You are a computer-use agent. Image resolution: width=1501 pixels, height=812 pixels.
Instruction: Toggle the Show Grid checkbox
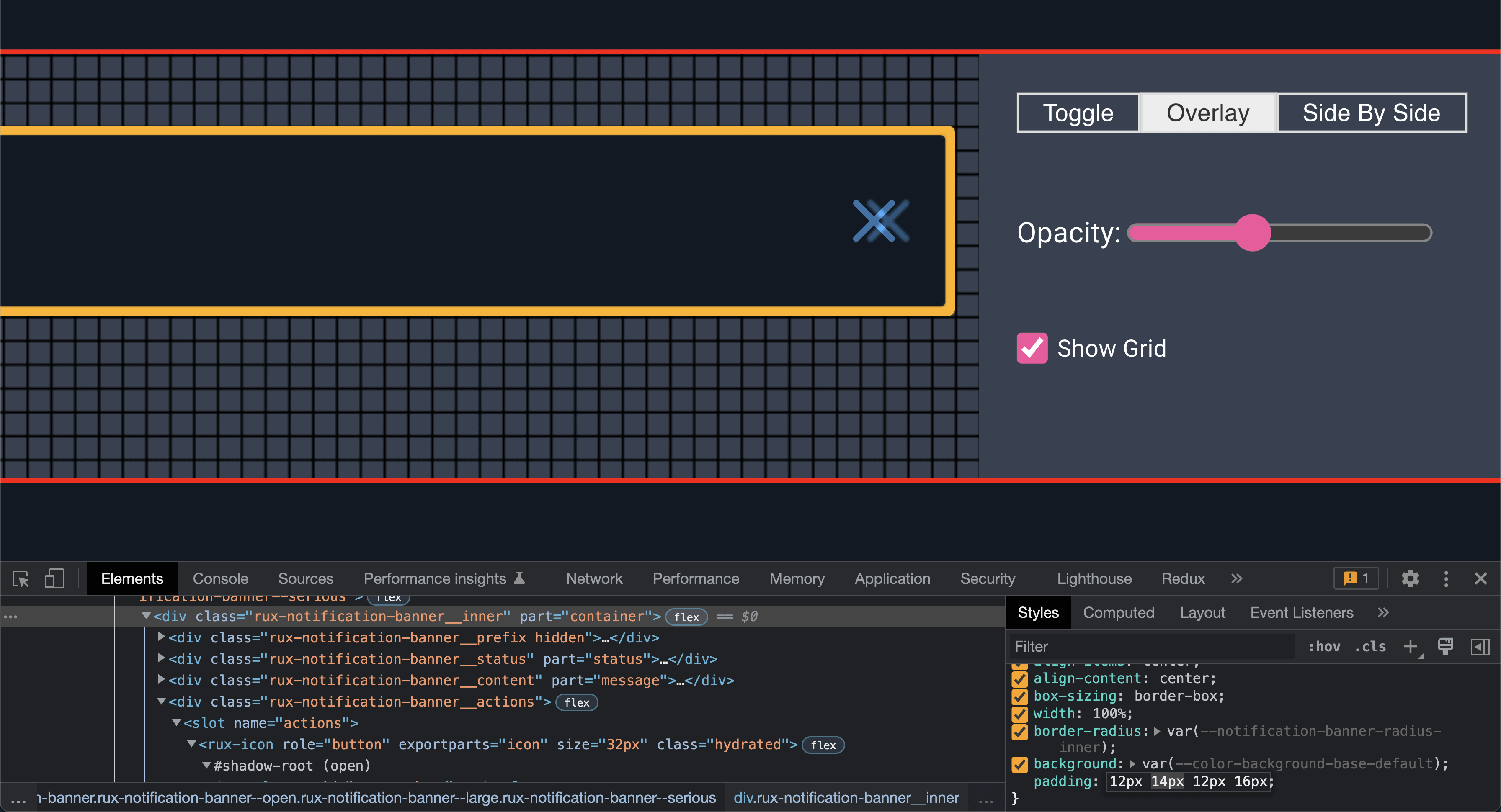click(x=1032, y=348)
